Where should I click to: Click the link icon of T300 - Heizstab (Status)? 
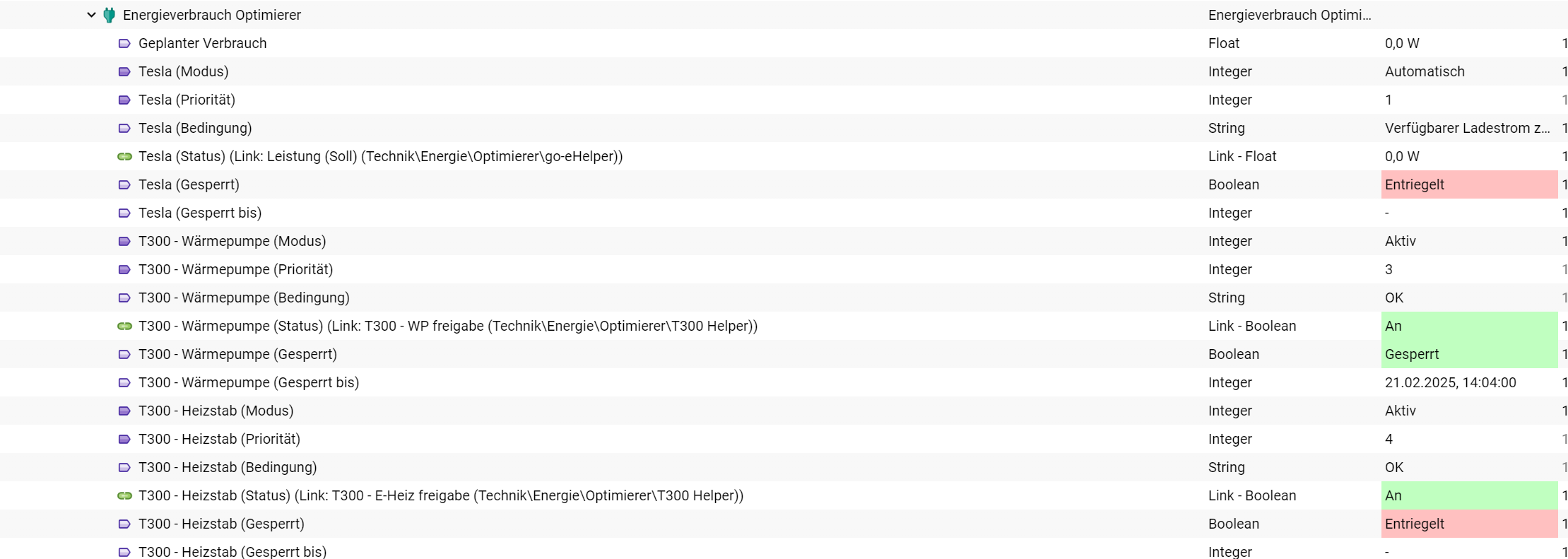124,495
